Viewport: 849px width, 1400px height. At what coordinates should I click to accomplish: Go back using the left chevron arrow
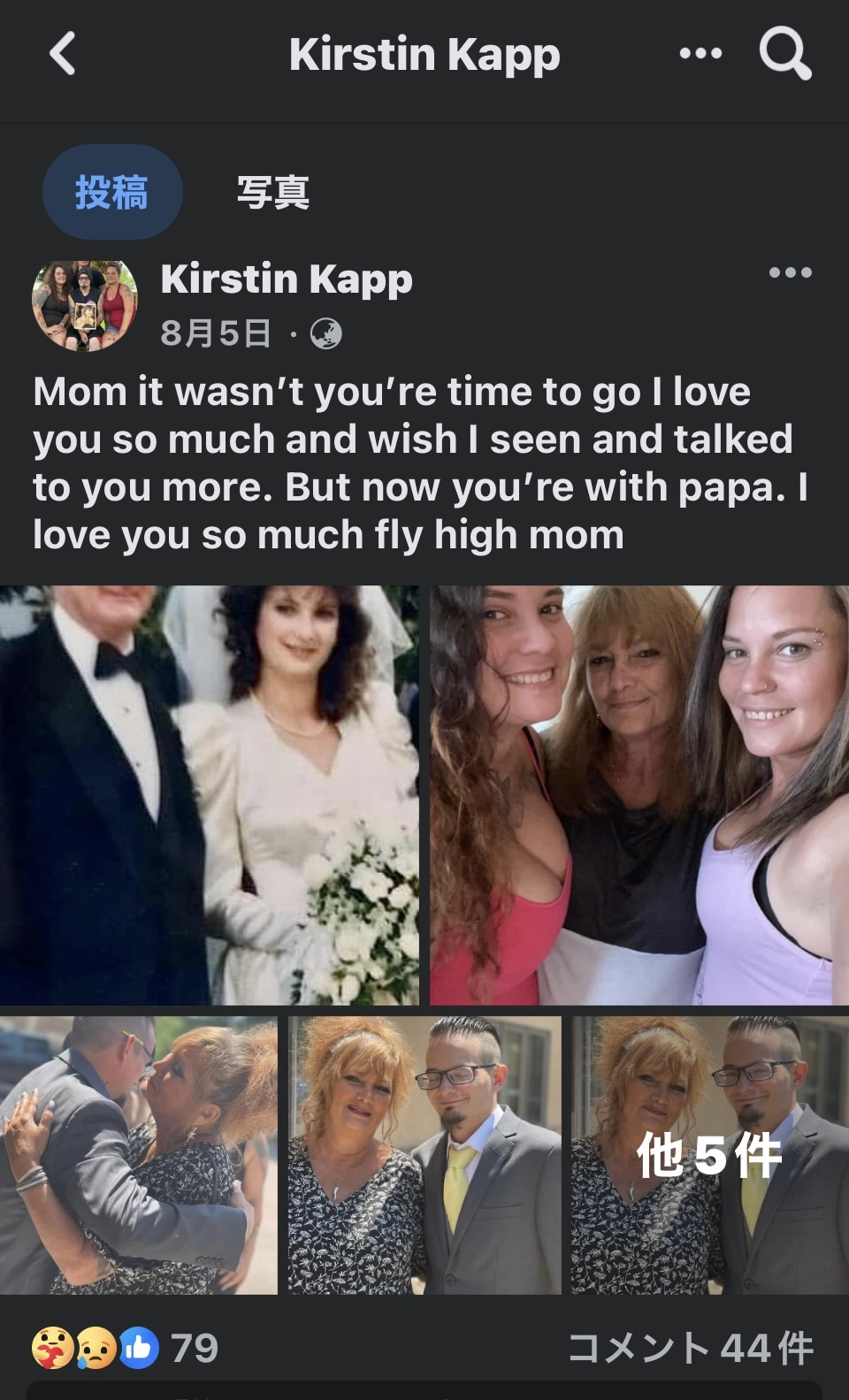tap(63, 54)
